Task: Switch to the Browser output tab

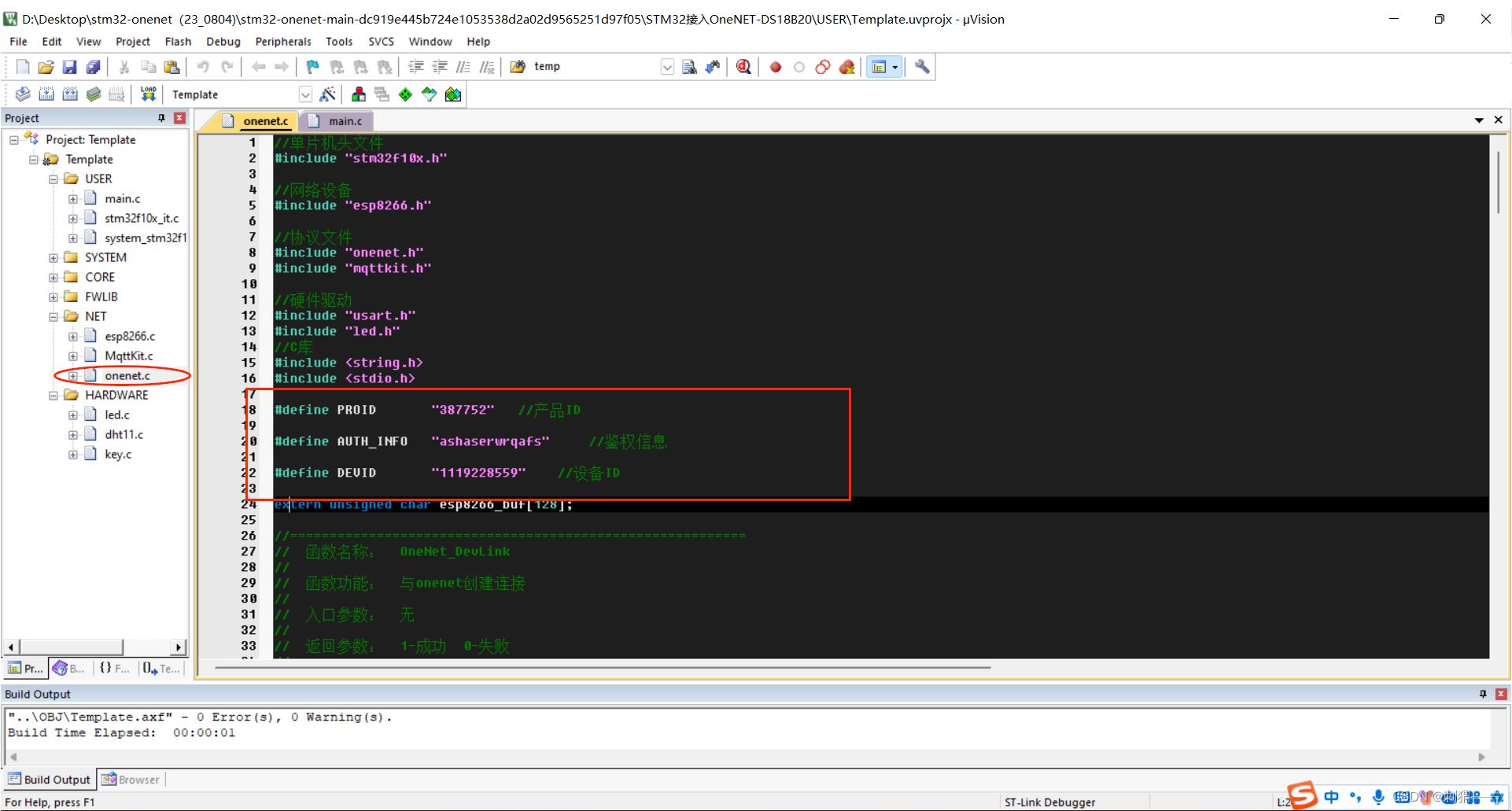Action: 131,780
